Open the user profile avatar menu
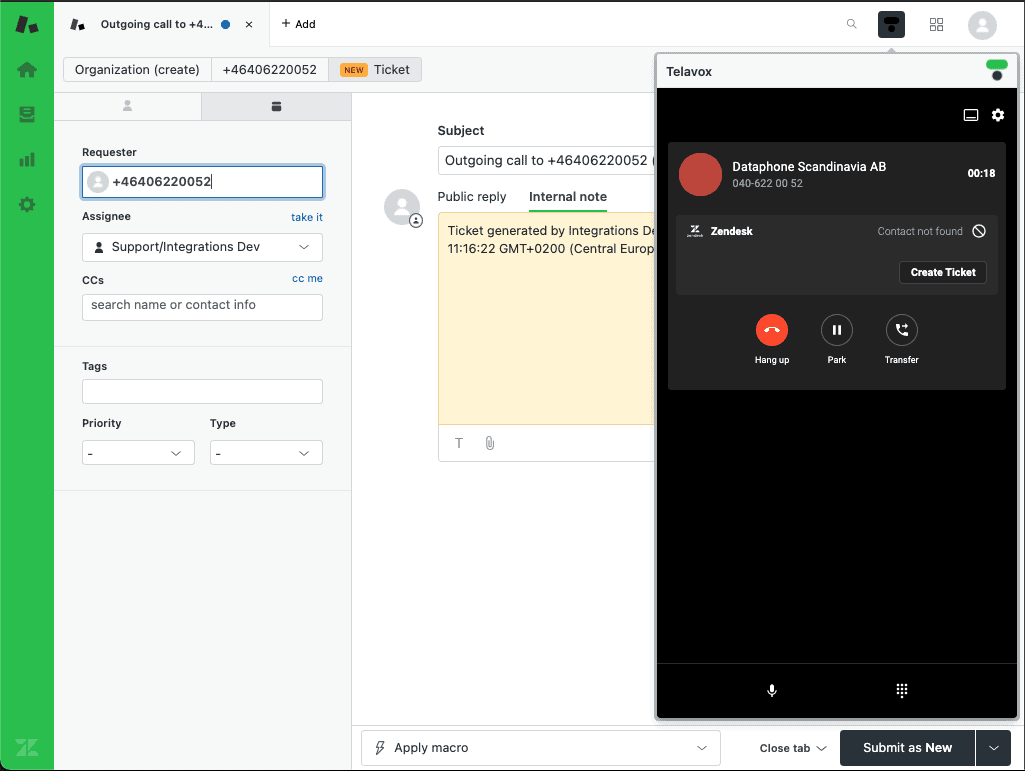This screenshot has width=1025, height=771. [982, 25]
